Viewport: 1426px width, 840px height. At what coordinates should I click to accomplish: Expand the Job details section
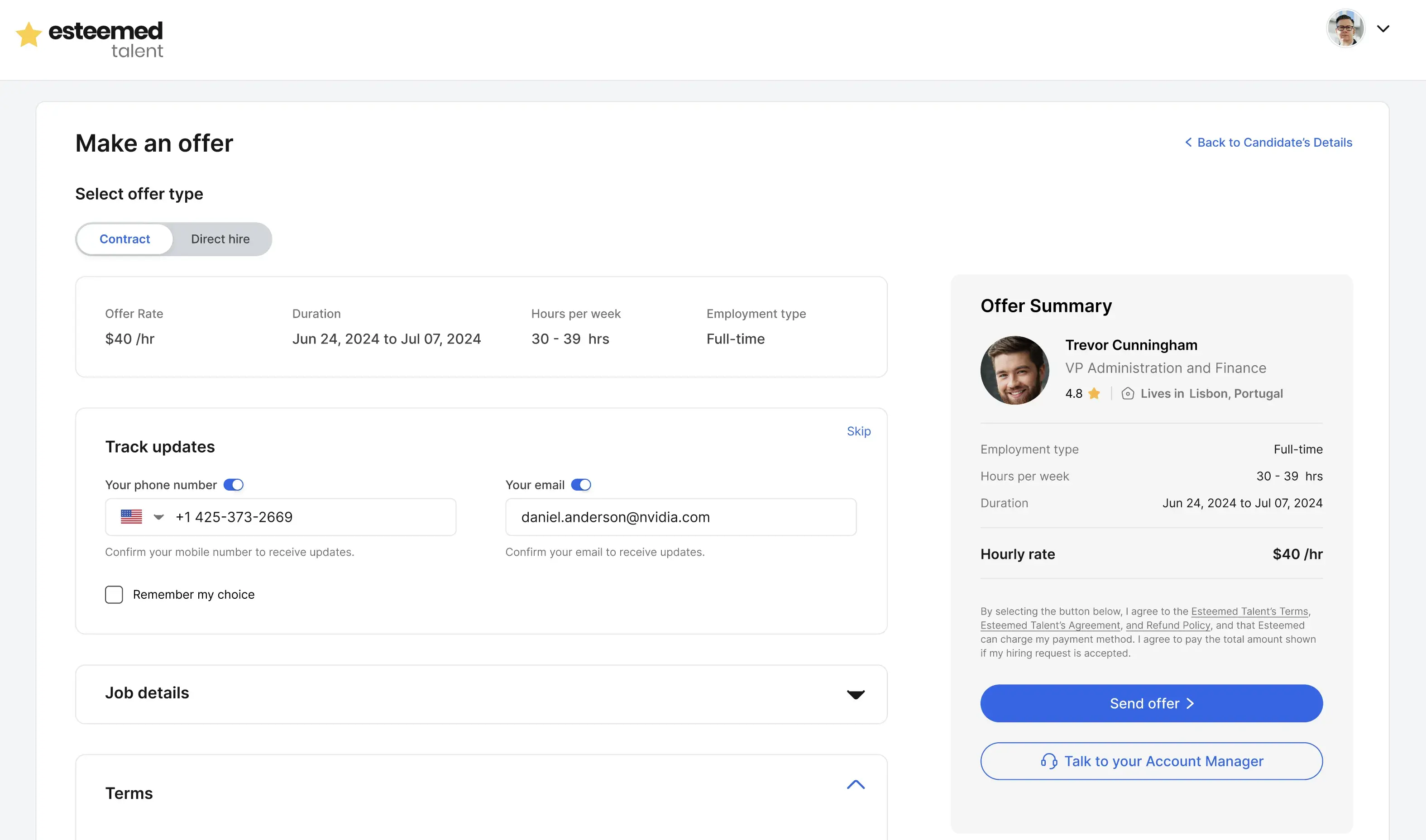pos(856,695)
